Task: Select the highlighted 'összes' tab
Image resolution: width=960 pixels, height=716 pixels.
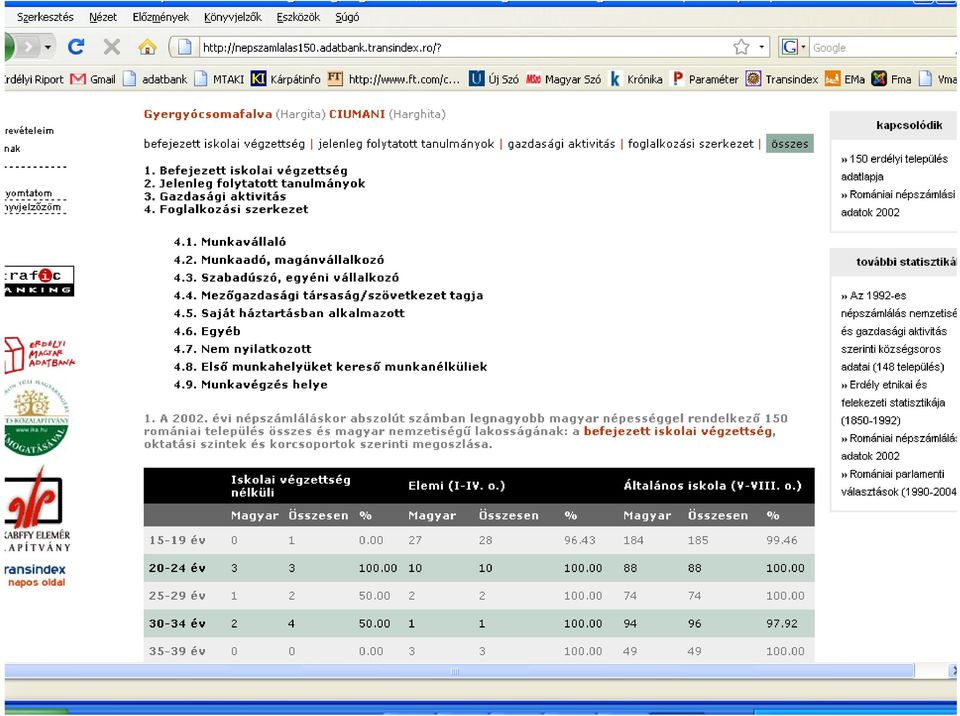Action: 790,144
